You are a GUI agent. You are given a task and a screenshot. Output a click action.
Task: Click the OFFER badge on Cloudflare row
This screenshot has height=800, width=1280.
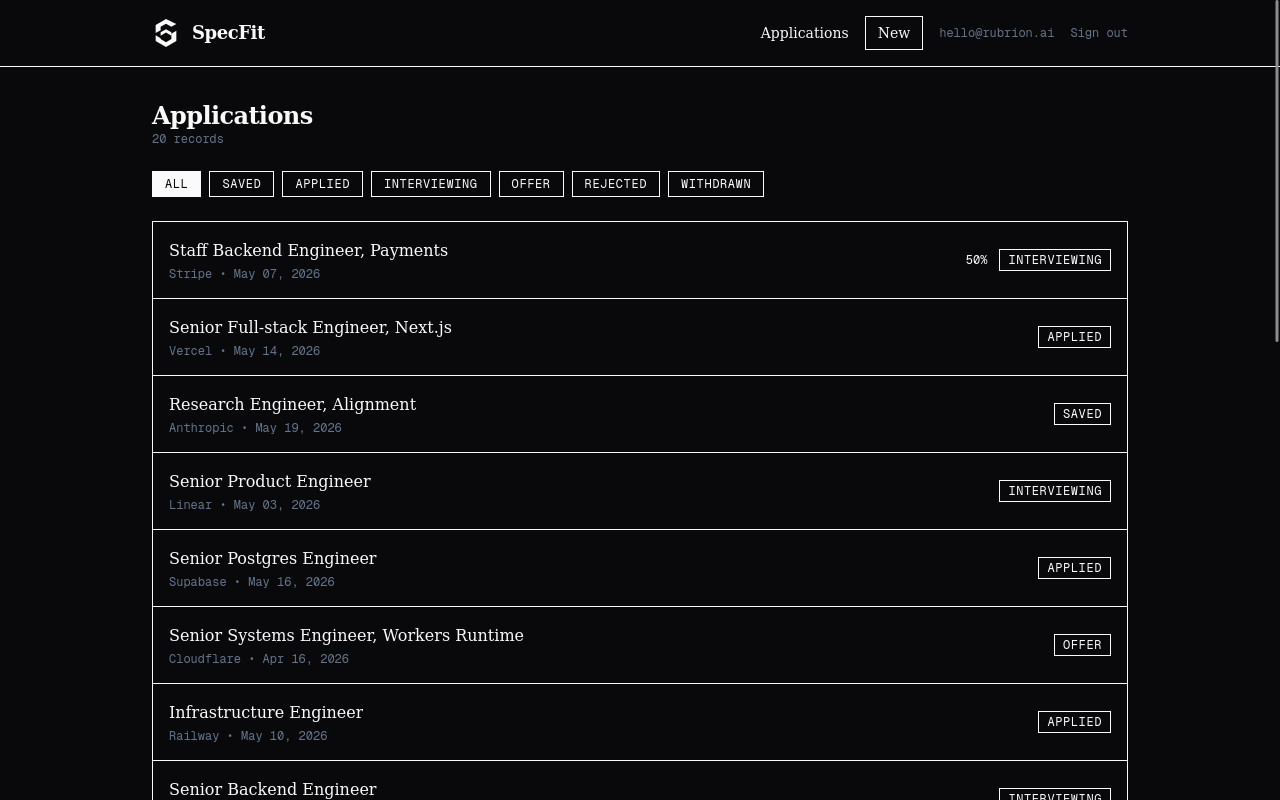1082,645
